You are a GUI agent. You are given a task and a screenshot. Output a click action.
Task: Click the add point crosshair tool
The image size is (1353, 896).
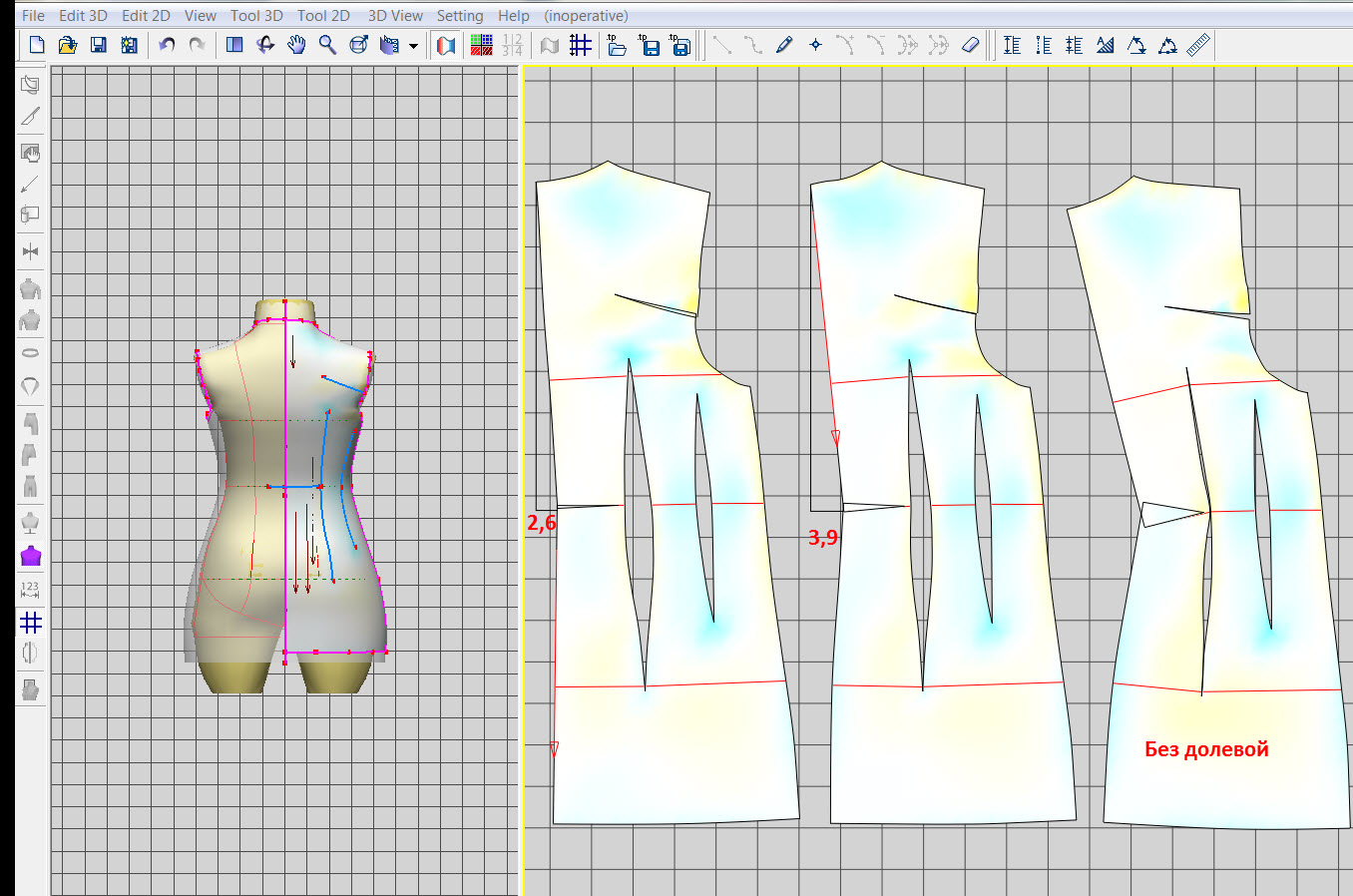pos(815,45)
